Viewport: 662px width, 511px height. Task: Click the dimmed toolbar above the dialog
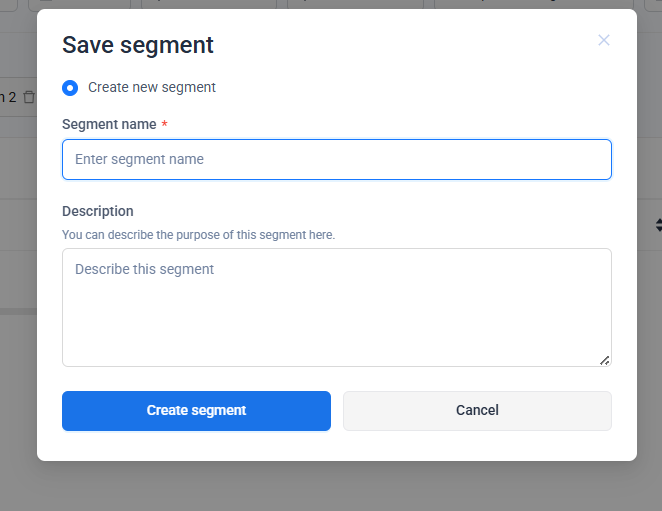[330, 4]
